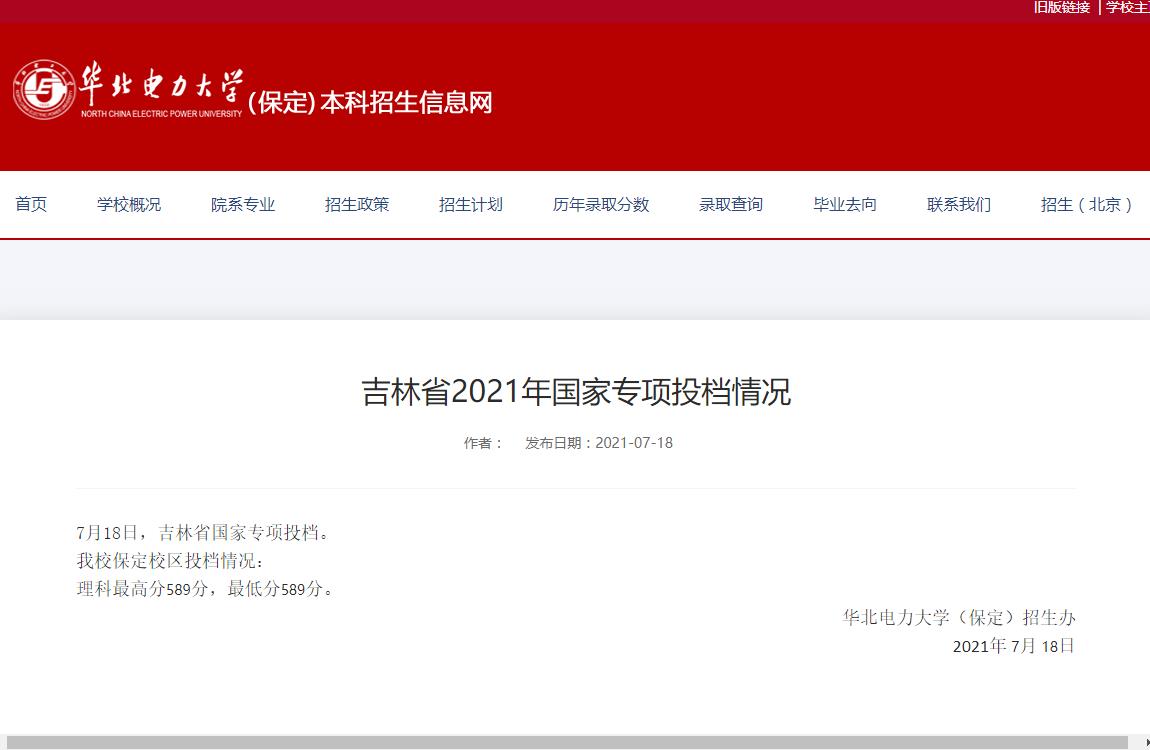Open the 联系我们 menu item
Screen dimensions: 1150x750
coord(959,205)
